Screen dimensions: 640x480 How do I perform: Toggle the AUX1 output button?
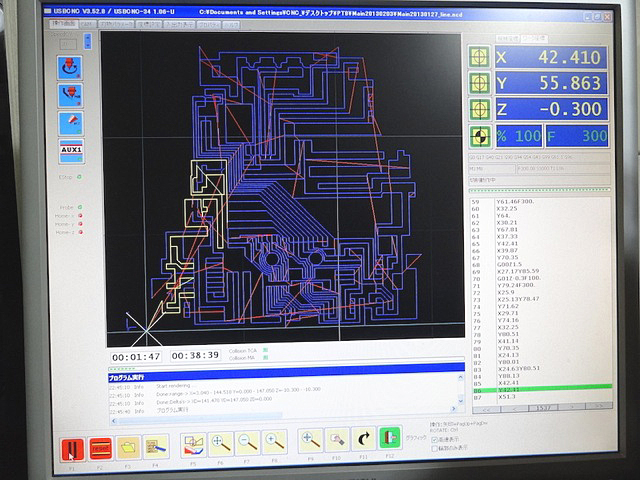71,151
